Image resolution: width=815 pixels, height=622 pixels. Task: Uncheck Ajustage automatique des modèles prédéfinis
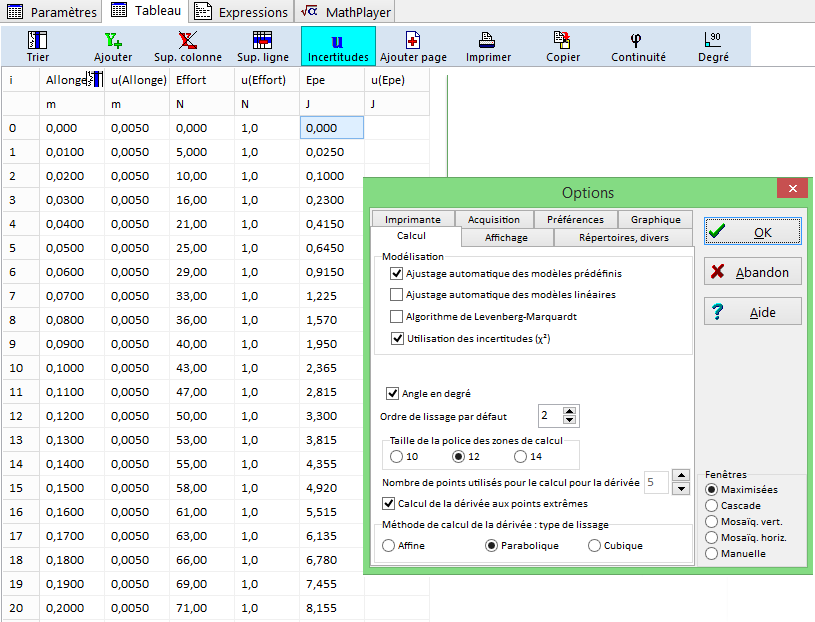coord(397,273)
